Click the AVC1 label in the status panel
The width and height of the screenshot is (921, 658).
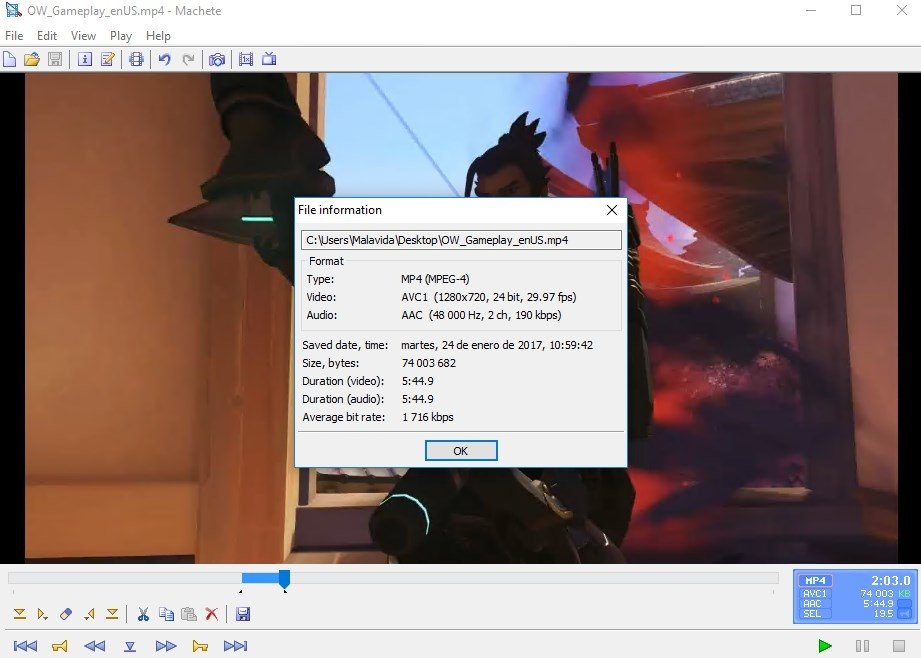coord(814,594)
